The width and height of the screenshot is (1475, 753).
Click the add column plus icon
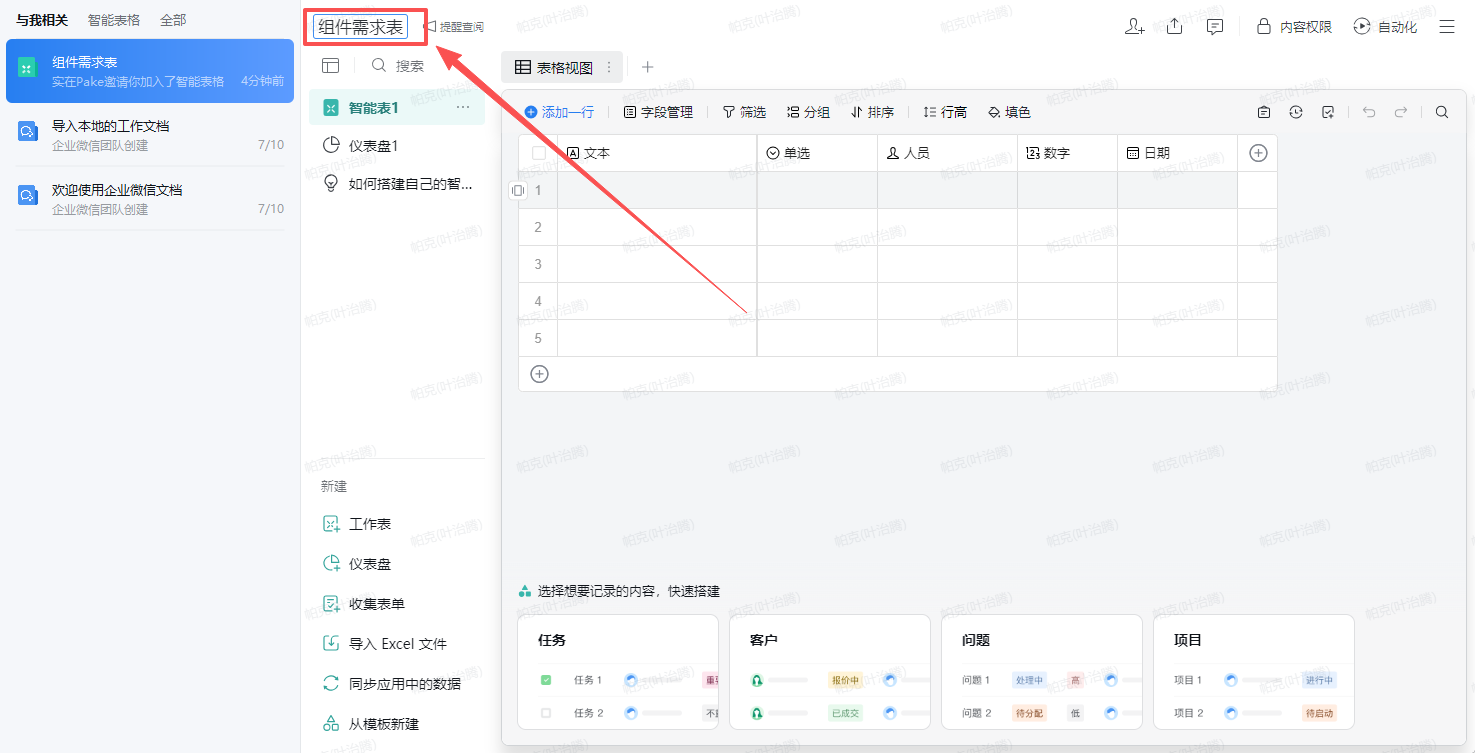coord(1258,153)
